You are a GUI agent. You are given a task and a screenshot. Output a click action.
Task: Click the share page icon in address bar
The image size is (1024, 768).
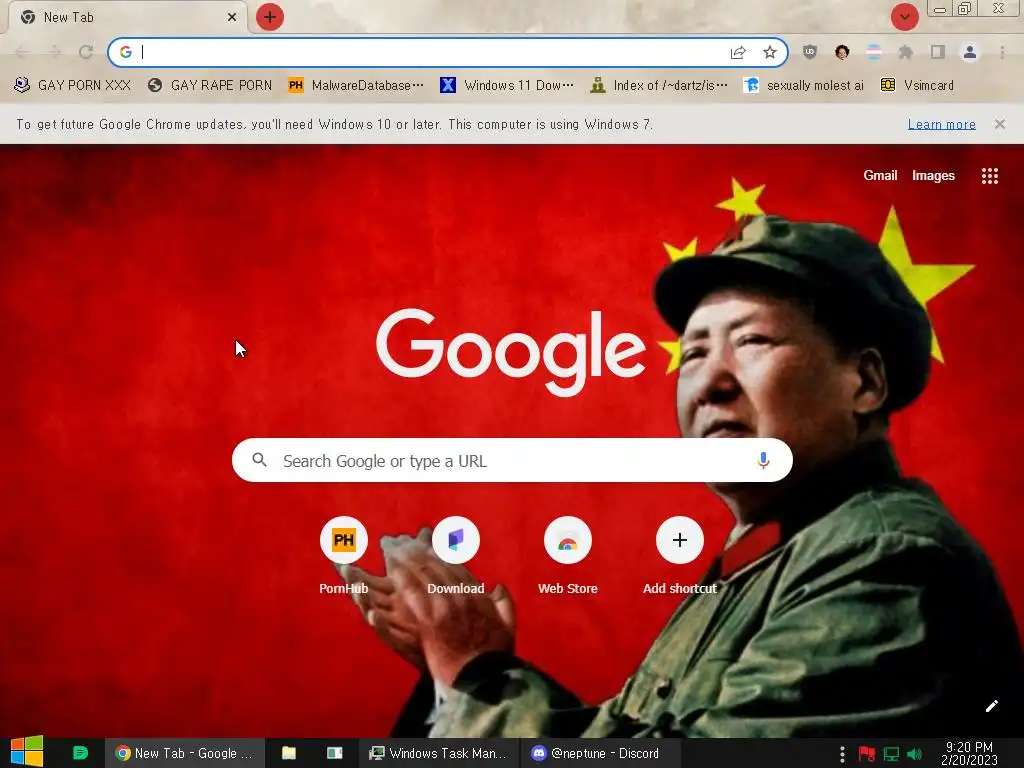point(738,52)
